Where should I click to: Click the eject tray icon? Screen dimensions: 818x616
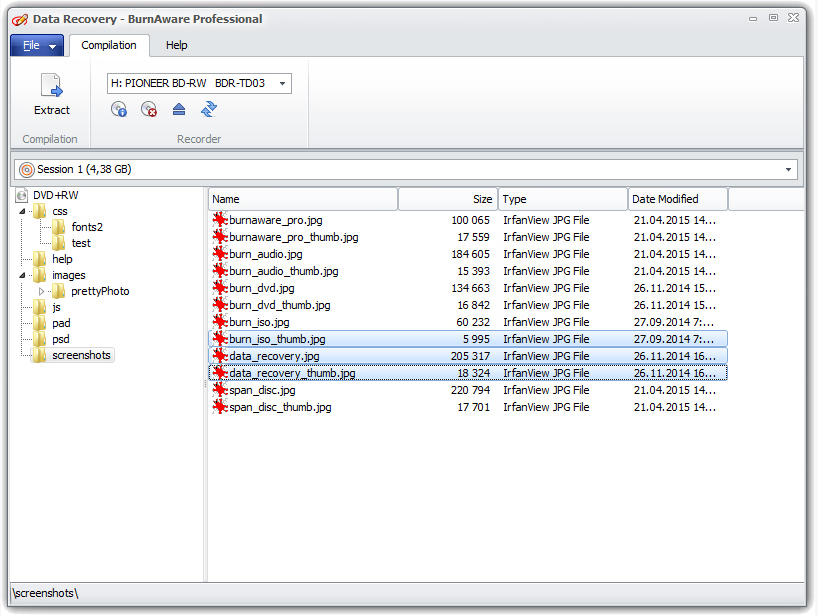coord(179,109)
